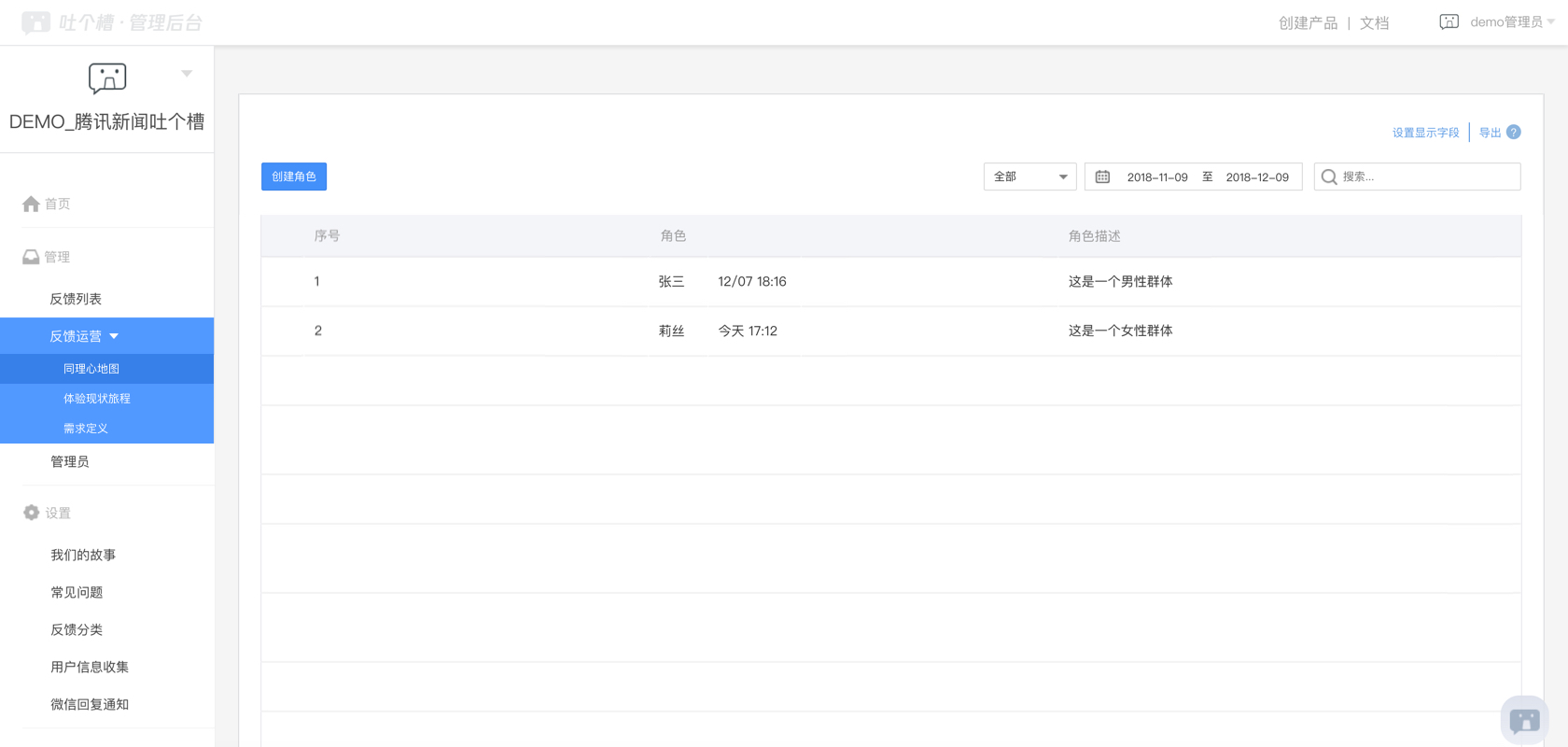Focus the 搜索 input field
Screen dimensions: 1568x747
click(1428, 177)
